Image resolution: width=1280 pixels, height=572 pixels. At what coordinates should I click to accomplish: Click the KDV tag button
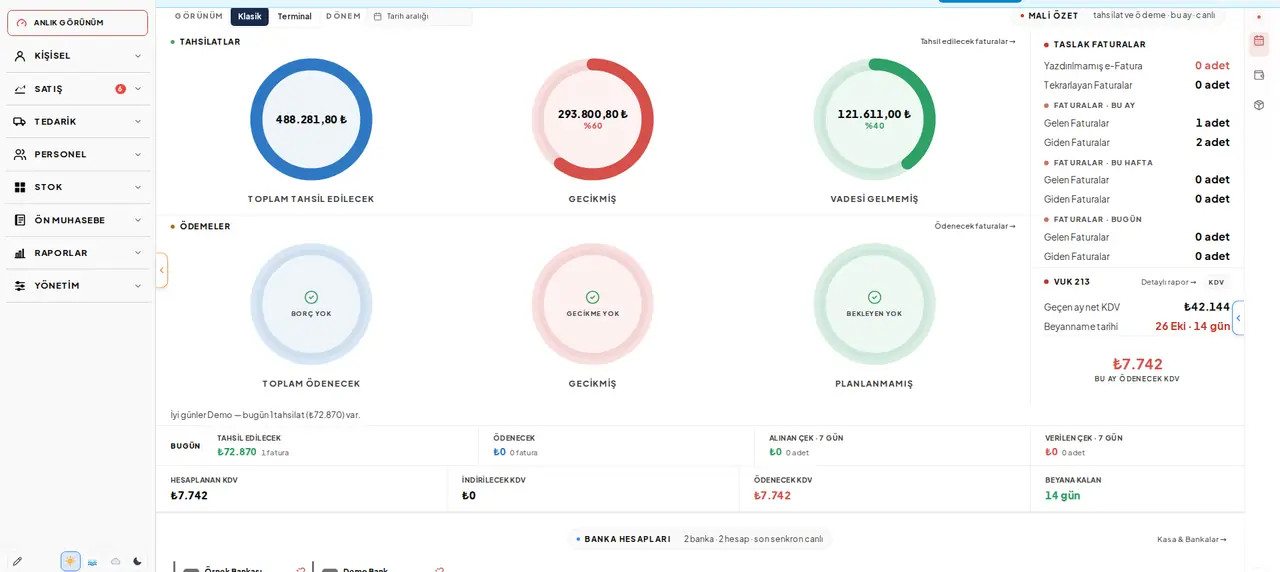click(x=1216, y=282)
